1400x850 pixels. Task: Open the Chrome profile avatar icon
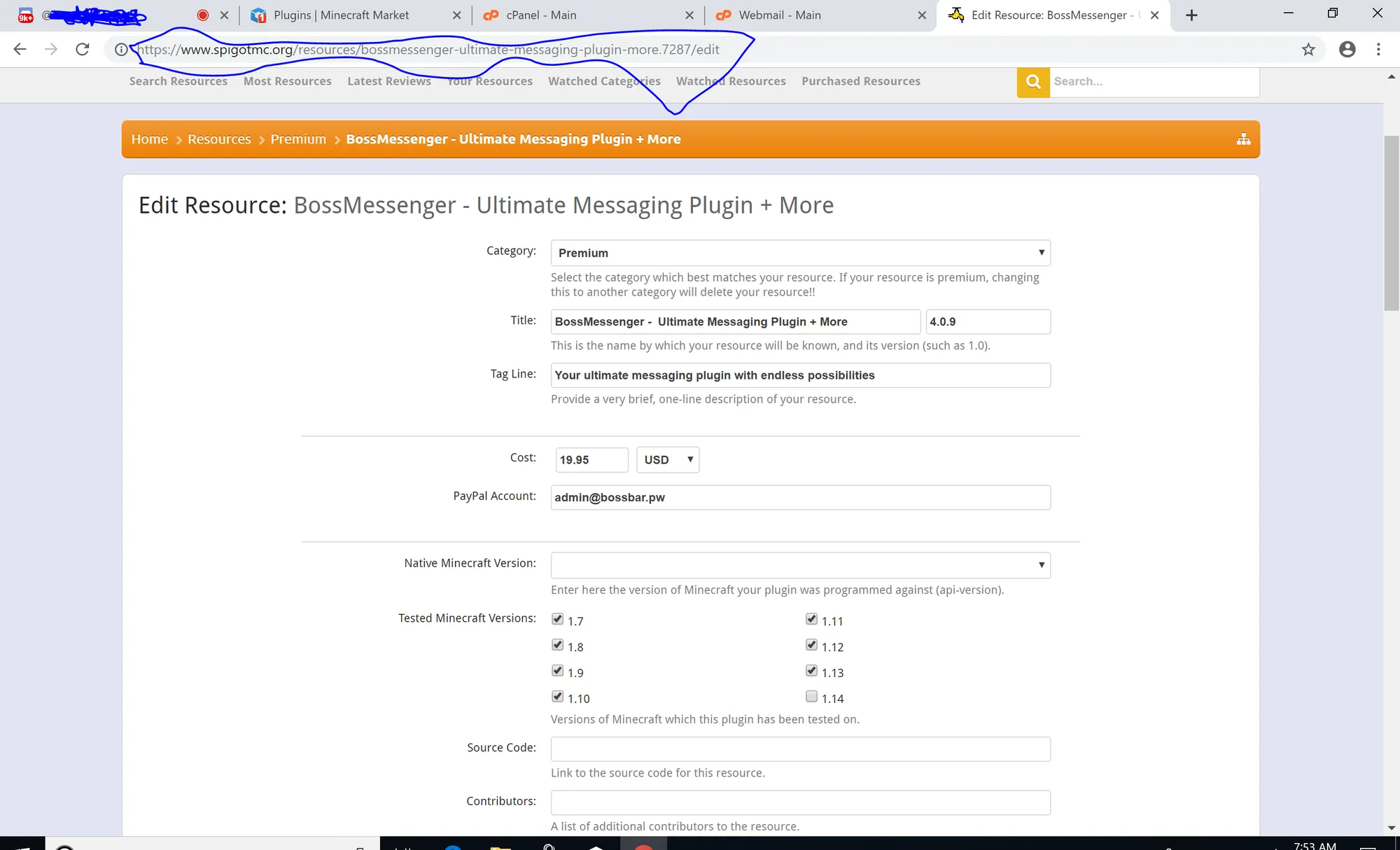pyautogui.click(x=1347, y=50)
